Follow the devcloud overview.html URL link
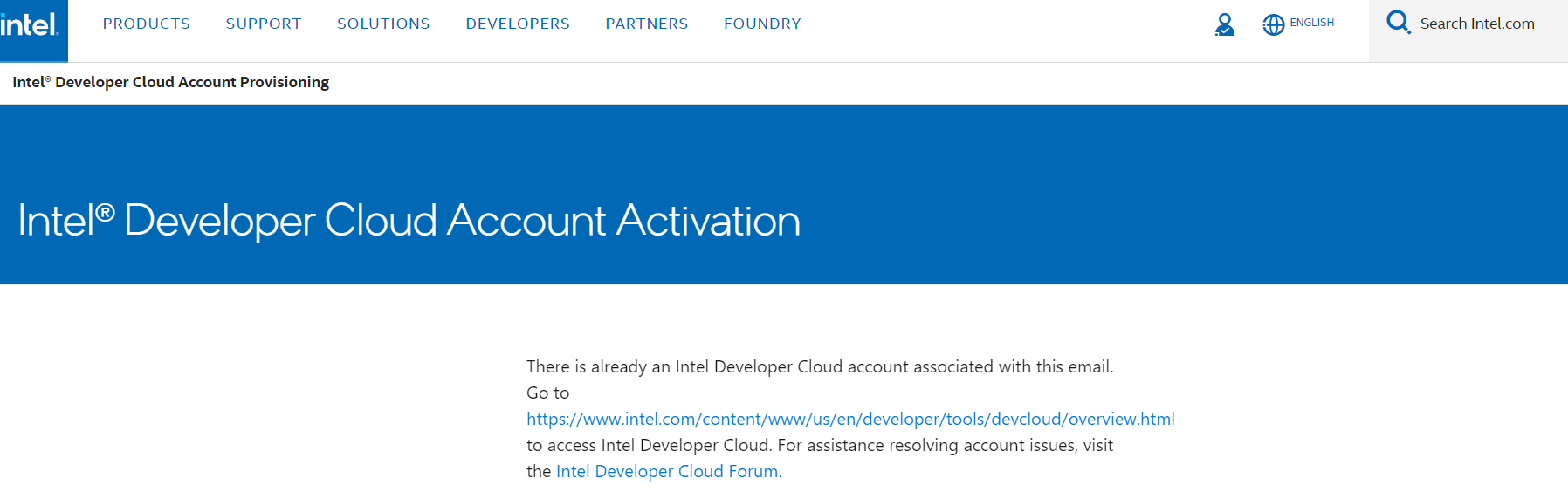 pos(849,419)
